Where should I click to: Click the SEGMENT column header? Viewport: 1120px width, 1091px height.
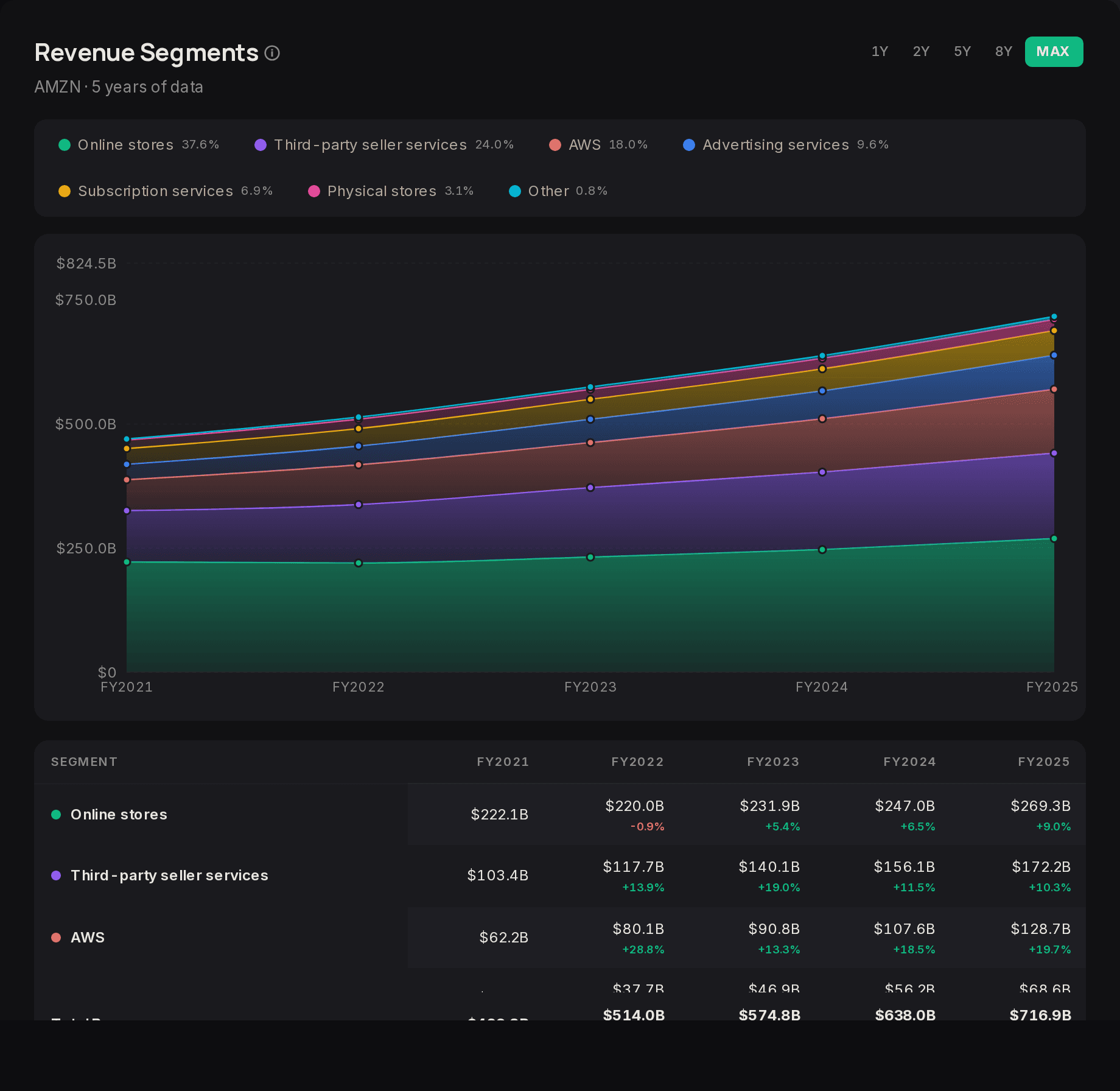[84, 762]
